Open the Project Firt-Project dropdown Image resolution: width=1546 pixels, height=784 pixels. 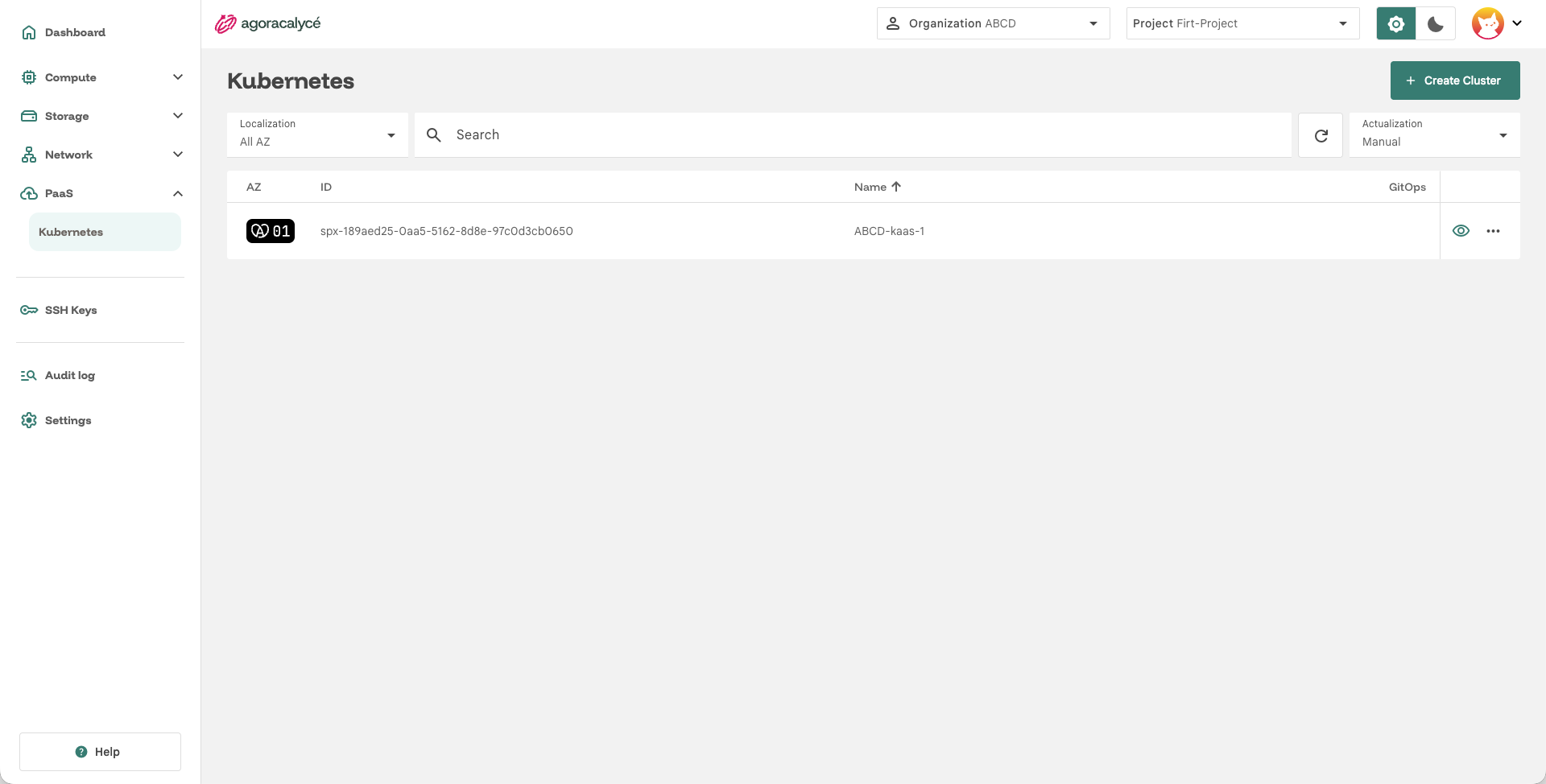point(1242,23)
